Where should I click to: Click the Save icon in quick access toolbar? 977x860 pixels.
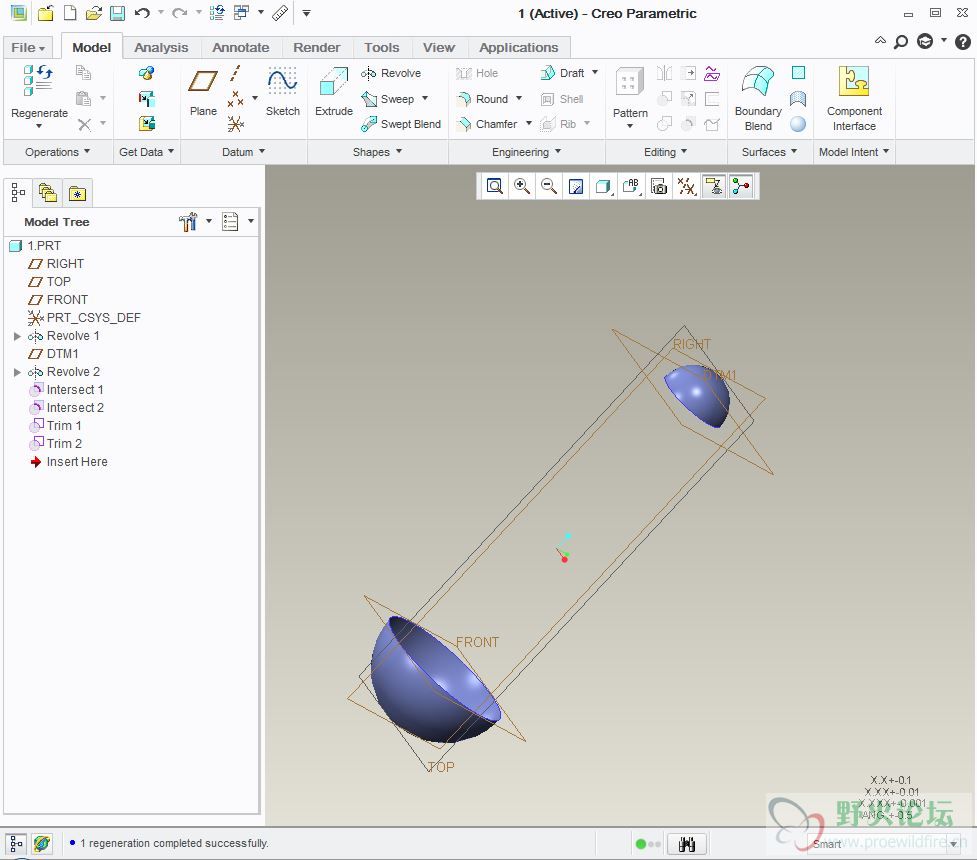[x=117, y=13]
